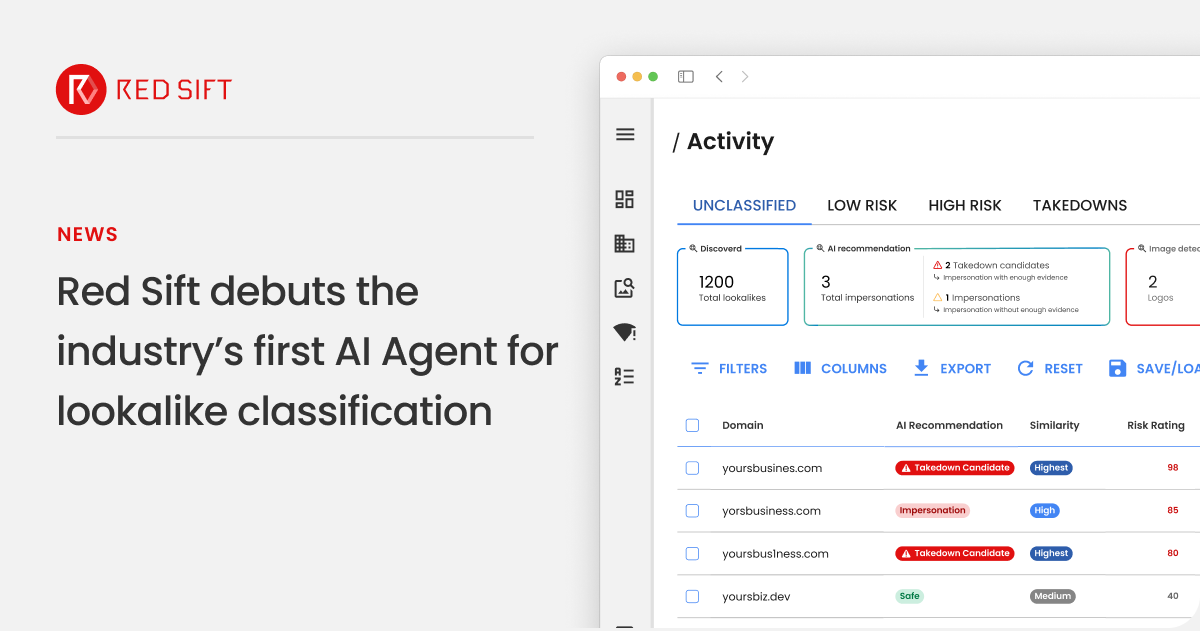Switch to the HIGH RISK tab
The image size is (1200, 631).
965,205
